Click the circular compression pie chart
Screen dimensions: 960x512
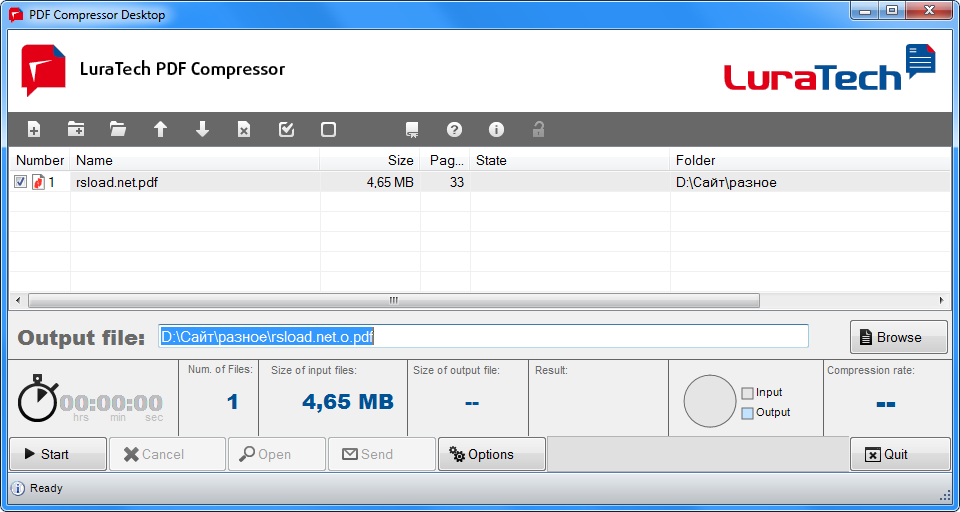pyautogui.click(x=709, y=401)
